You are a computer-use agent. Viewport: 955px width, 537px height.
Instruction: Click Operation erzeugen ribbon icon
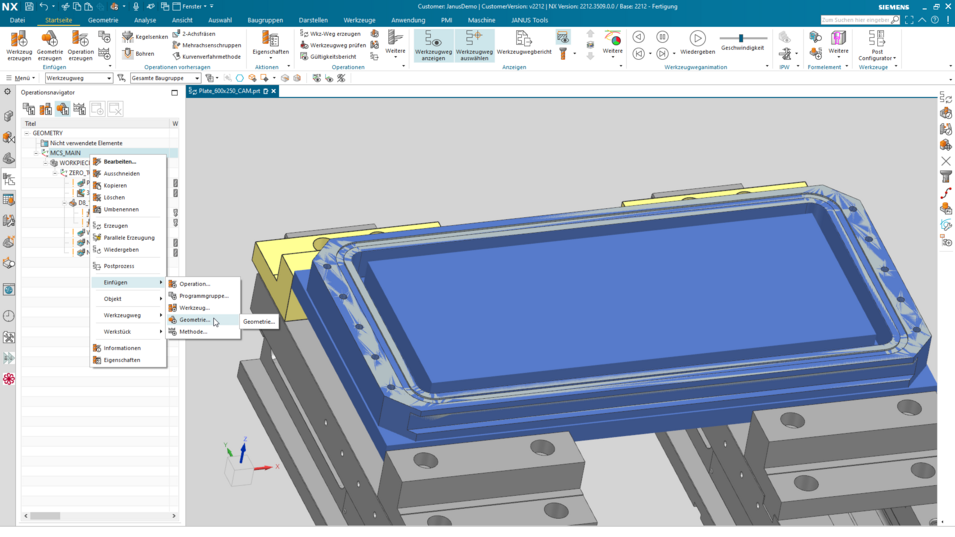[x=80, y=46]
